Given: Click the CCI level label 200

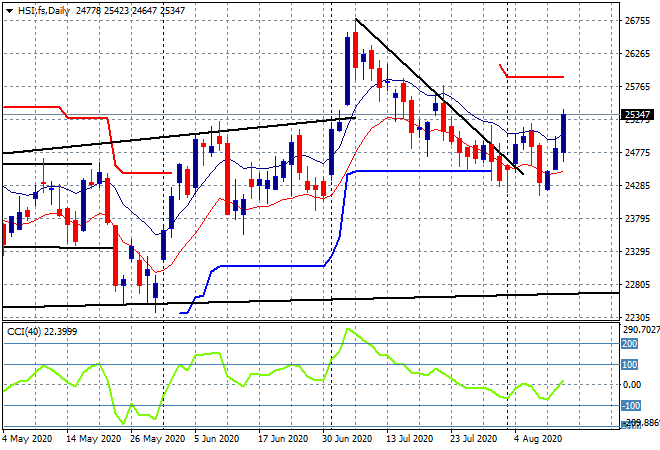Looking at the screenshot, I should click(x=630, y=344).
